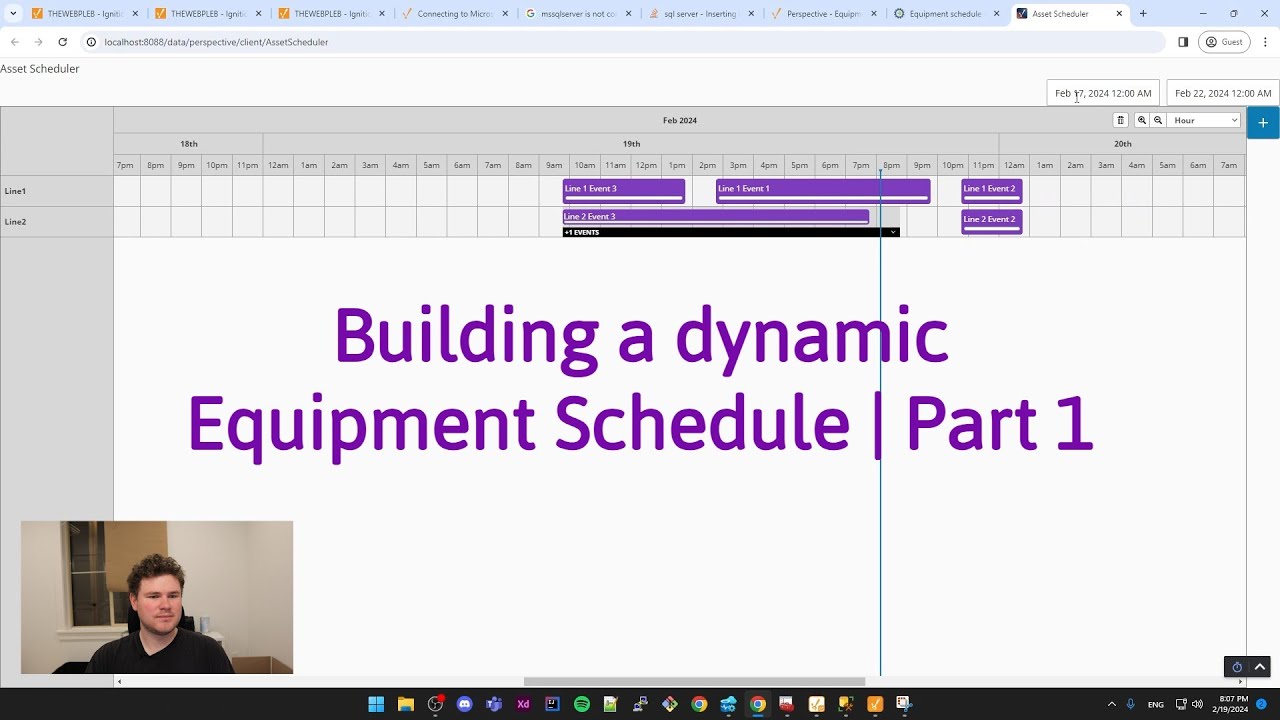Close the Equipment schedule tab

(996, 14)
